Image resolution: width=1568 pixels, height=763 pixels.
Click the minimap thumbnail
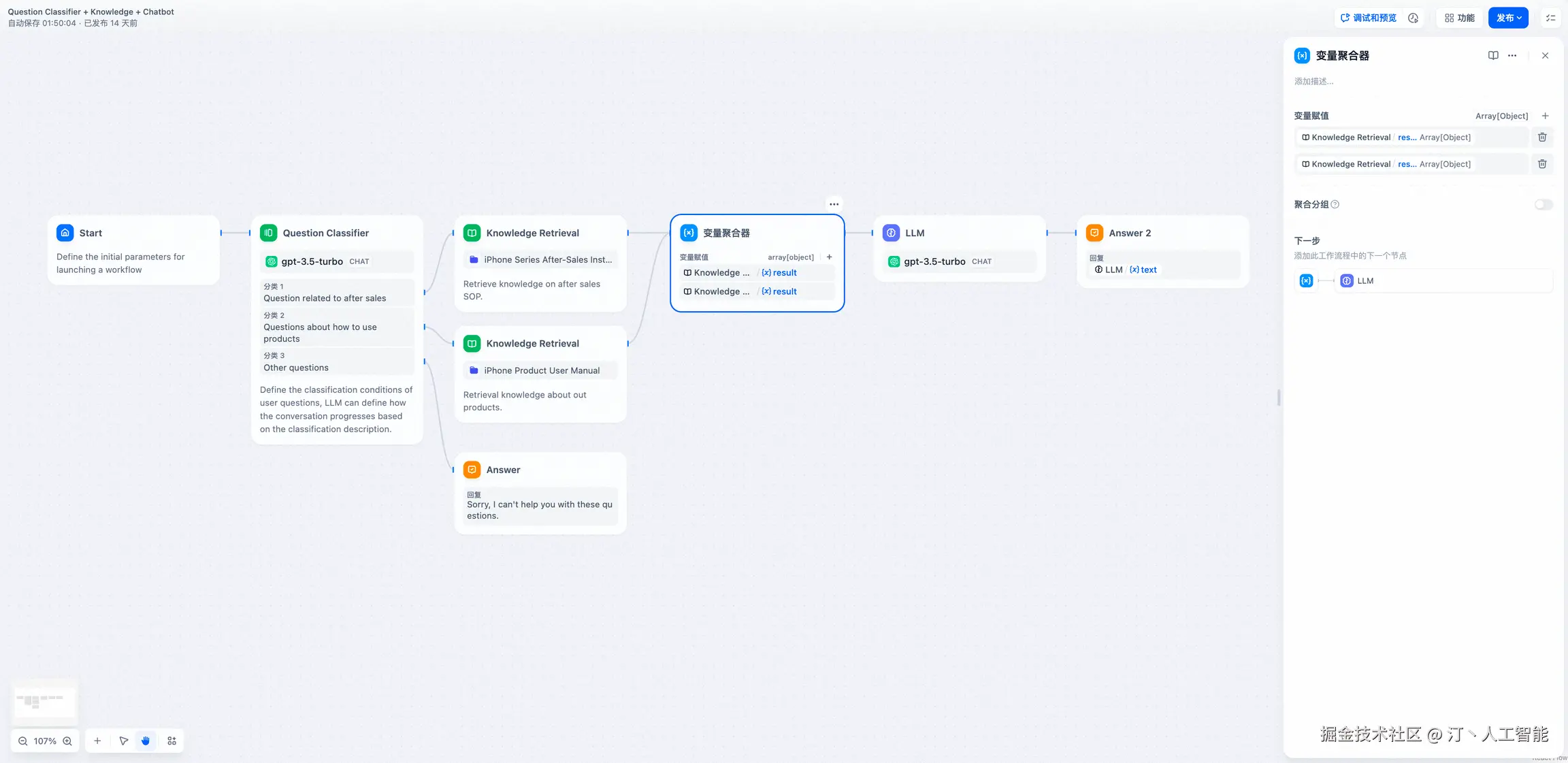(x=45, y=701)
